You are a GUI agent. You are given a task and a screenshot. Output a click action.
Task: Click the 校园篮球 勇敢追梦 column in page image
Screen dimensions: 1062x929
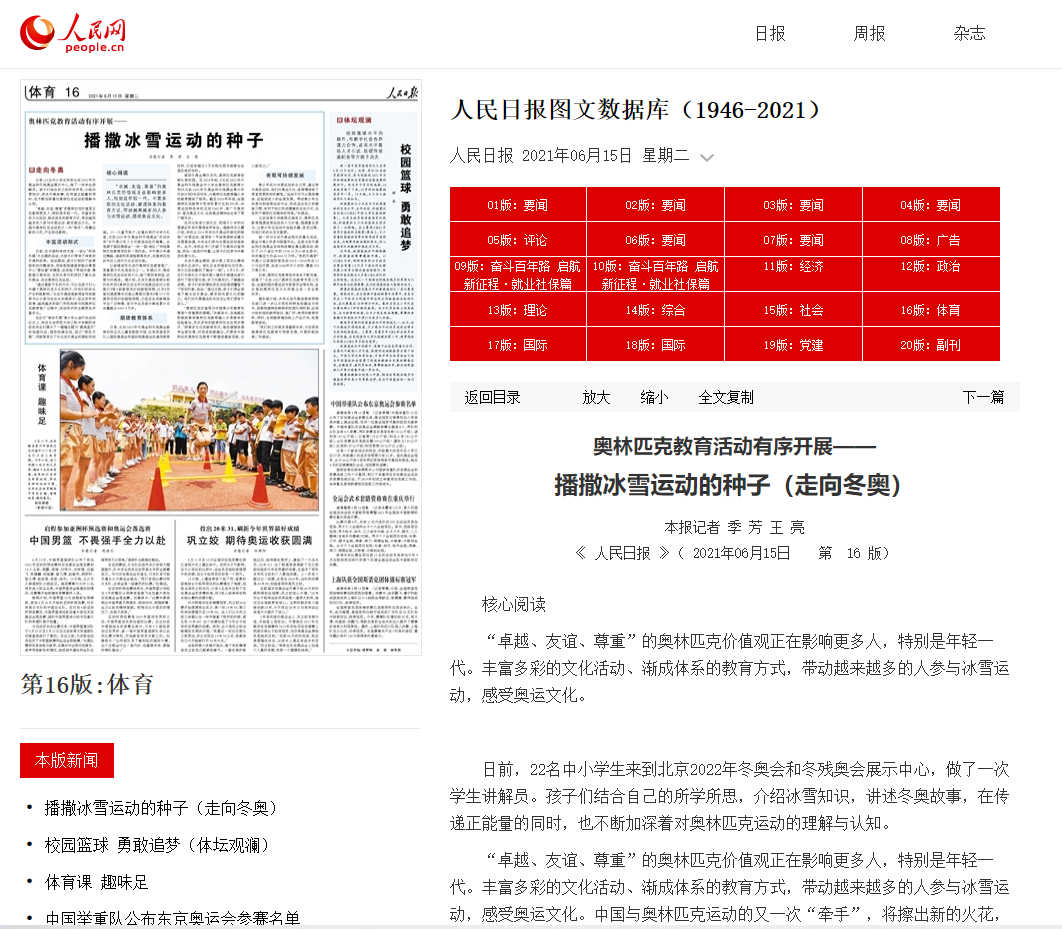tap(375, 251)
